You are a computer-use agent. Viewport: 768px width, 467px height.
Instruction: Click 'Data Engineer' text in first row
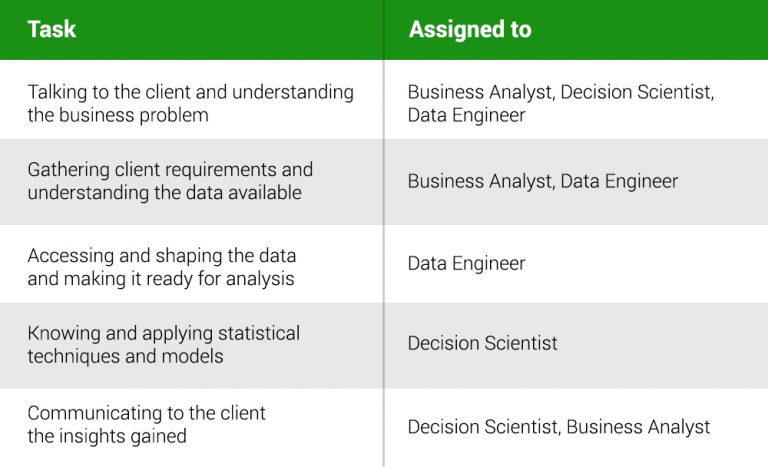(x=466, y=115)
